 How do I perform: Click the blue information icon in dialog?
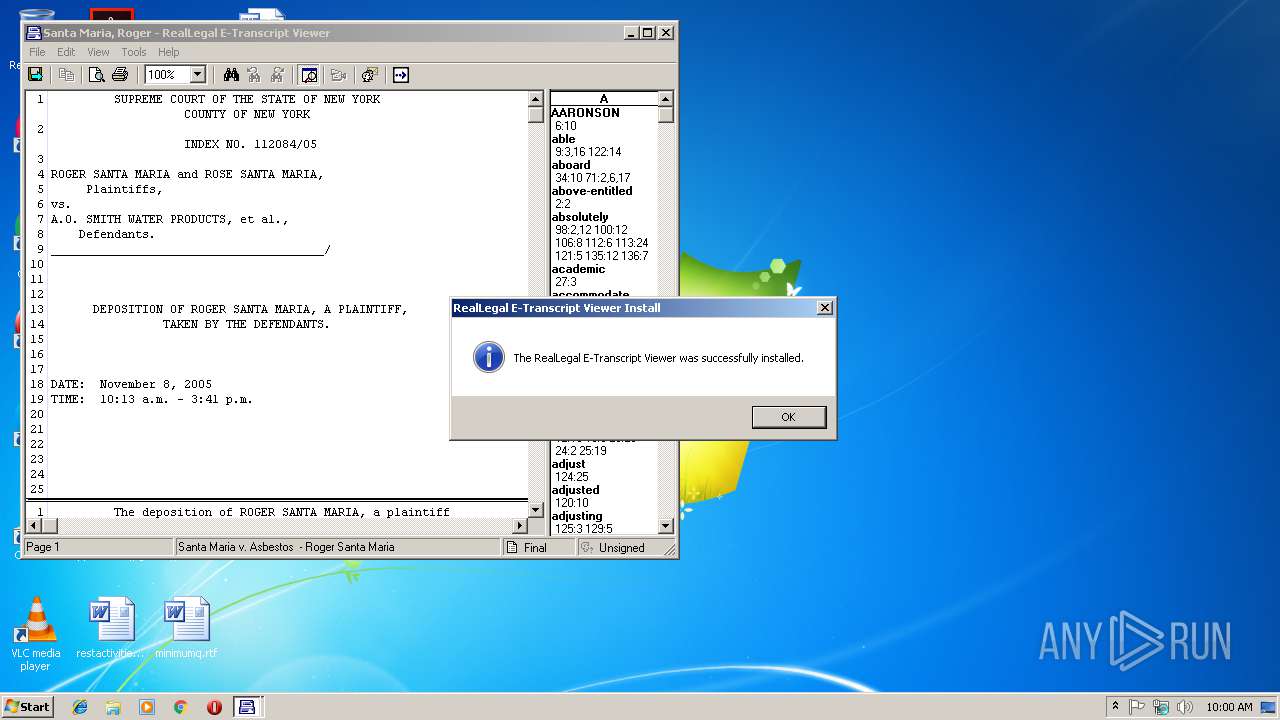tap(488, 357)
